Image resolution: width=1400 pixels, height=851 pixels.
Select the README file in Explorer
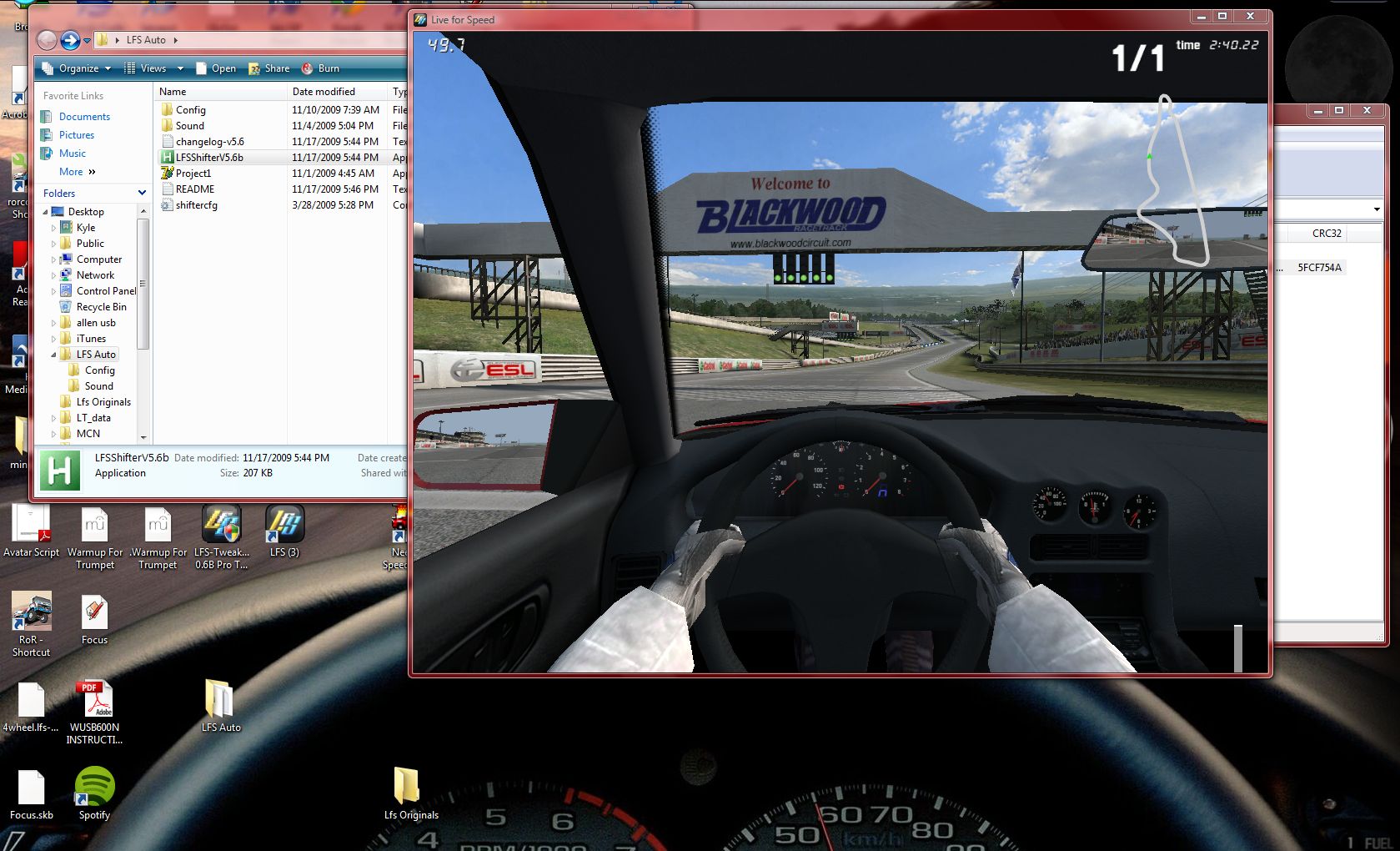[x=195, y=189]
